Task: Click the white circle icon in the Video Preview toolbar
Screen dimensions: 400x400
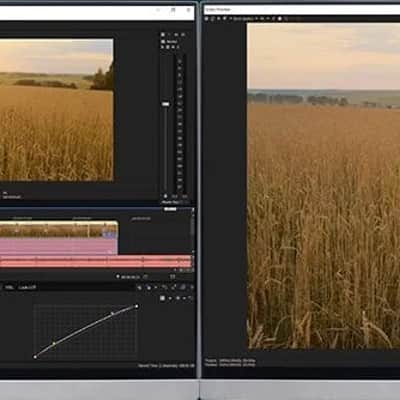Action: [x=280, y=19]
